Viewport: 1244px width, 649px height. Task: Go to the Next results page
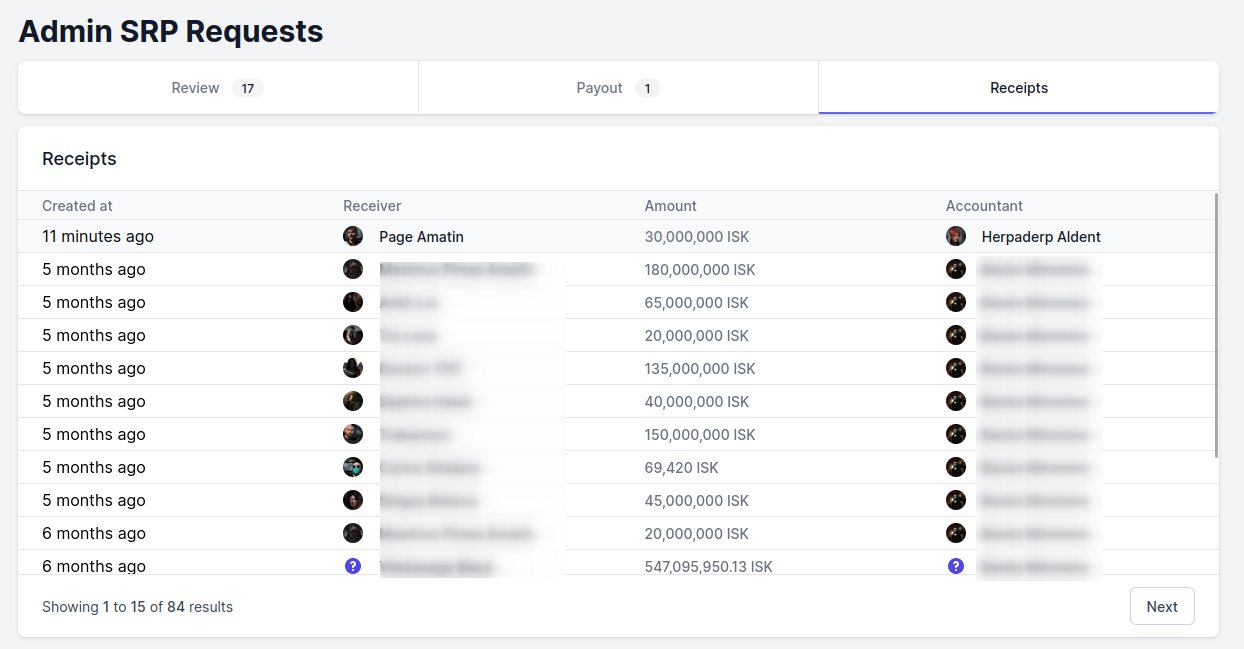click(1162, 606)
